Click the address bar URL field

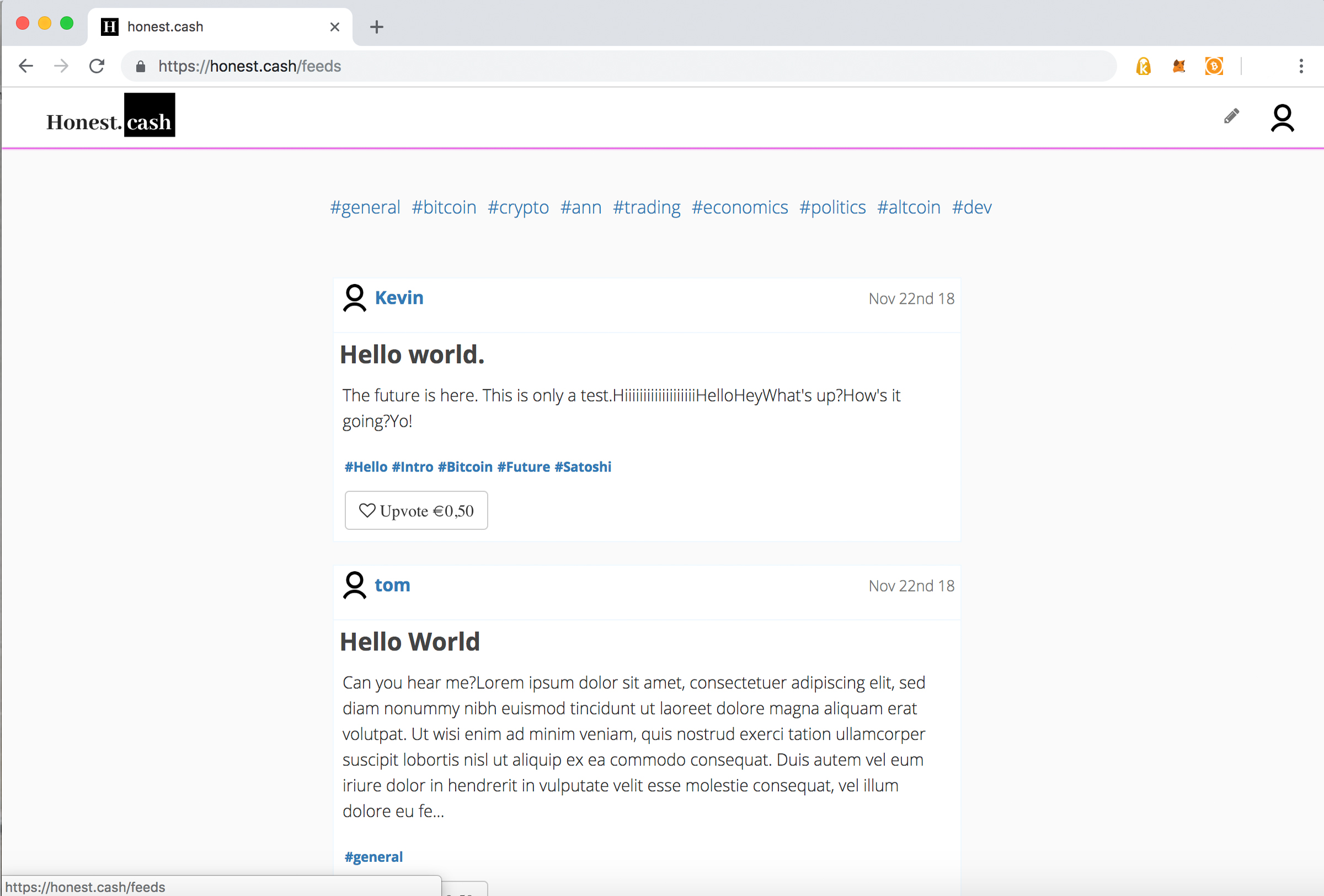[570, 66]
